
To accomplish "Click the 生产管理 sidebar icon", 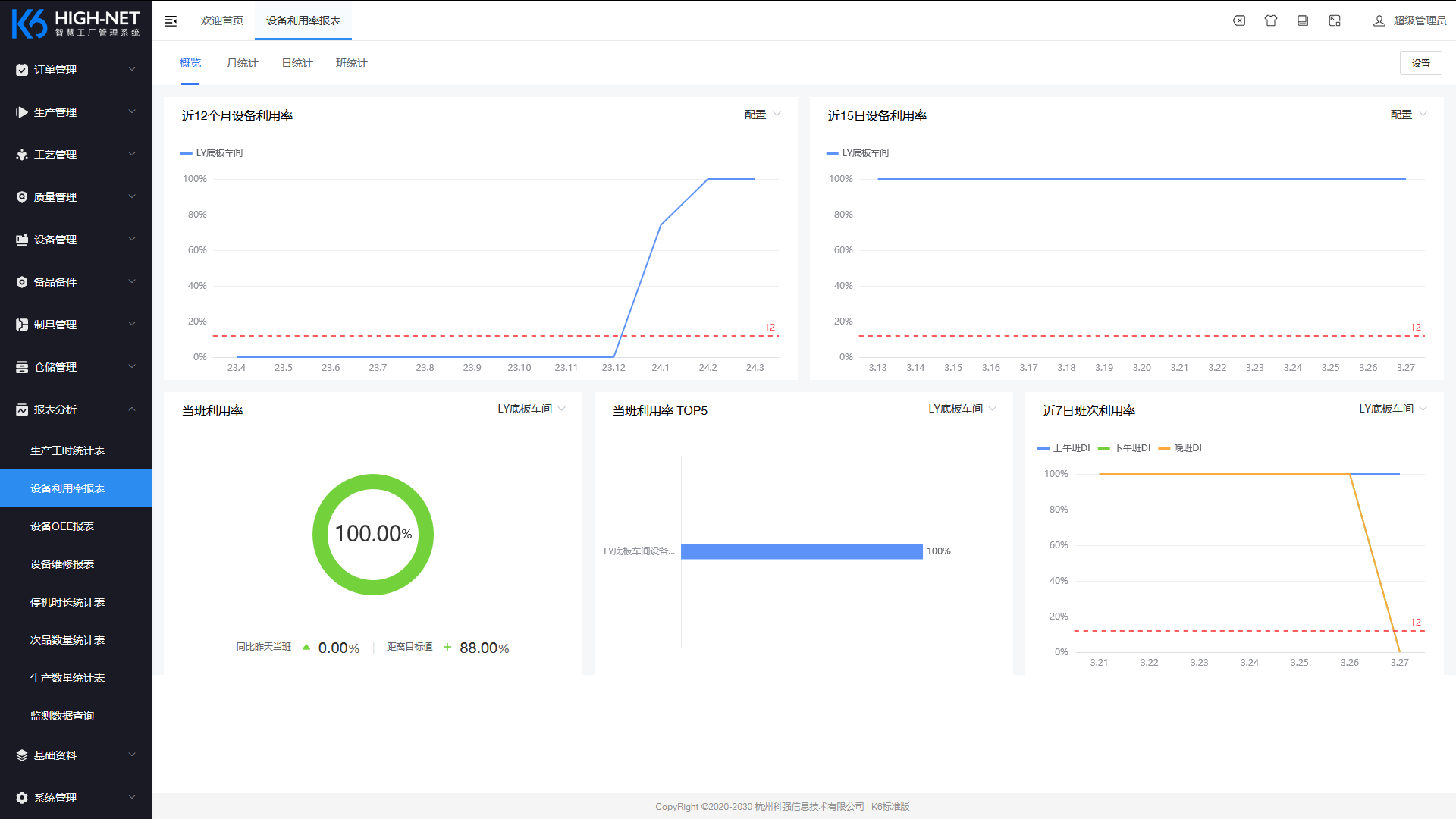I will tap(22, 112).
